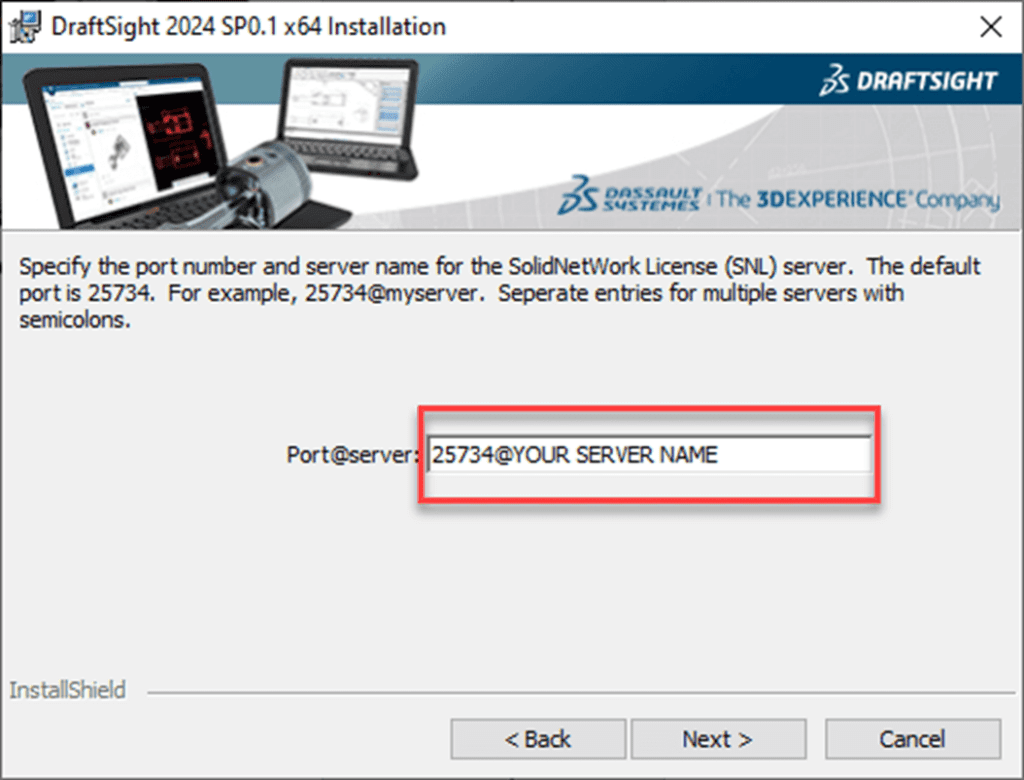This screenshot has width=1024, height=780.
Task: Click the Port@server field label
Action: click(x=355, y=455)
